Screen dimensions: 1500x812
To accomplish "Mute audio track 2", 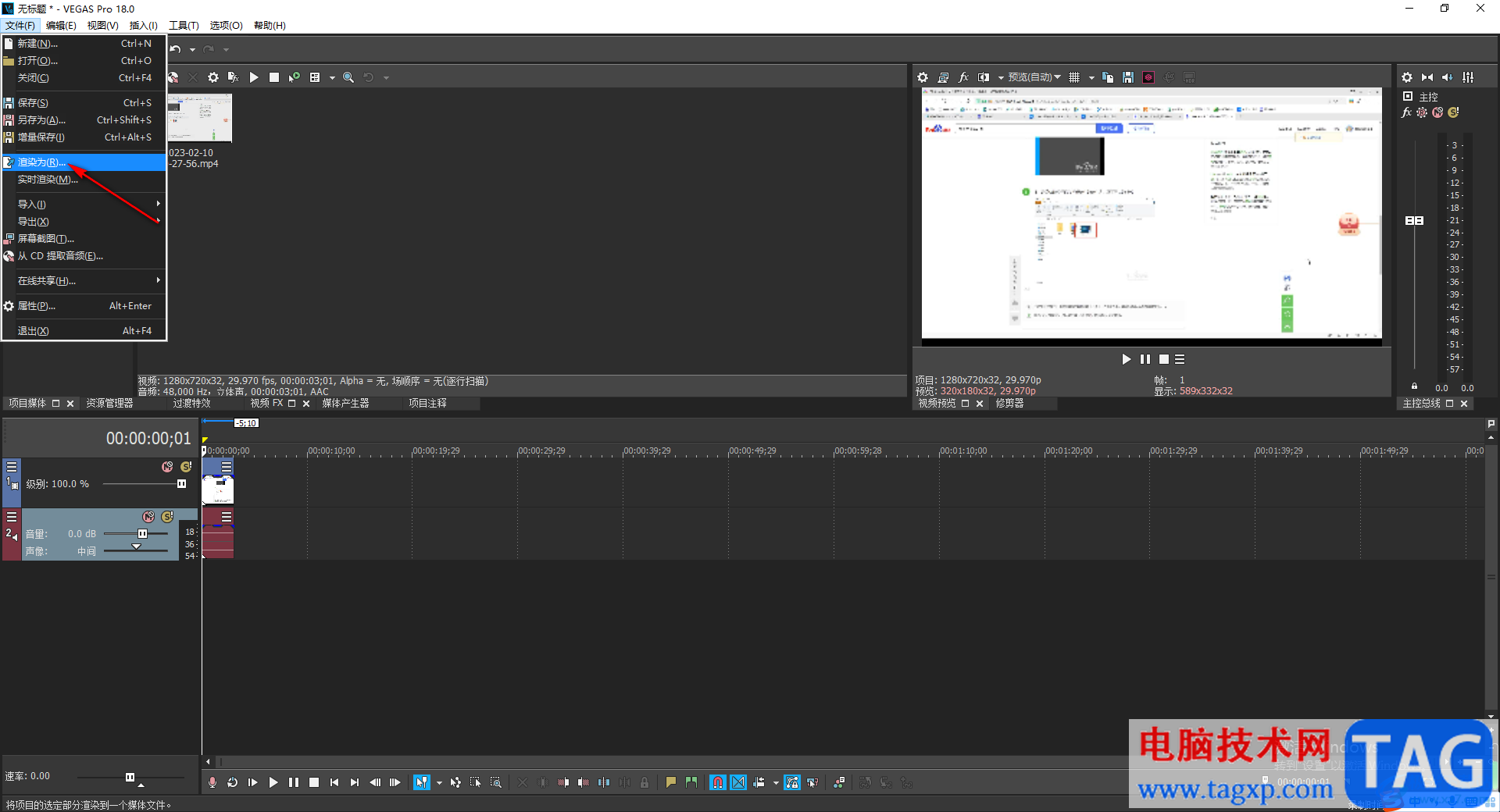I will (148, 517).
